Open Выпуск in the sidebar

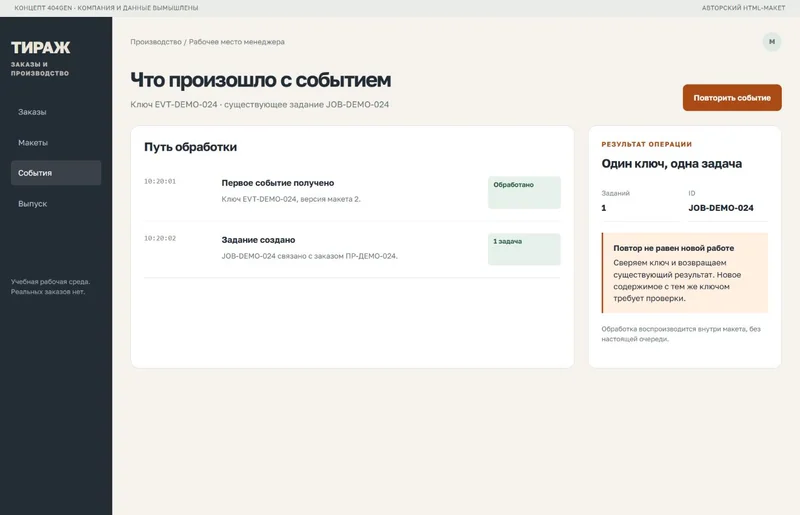pos(56,204)
